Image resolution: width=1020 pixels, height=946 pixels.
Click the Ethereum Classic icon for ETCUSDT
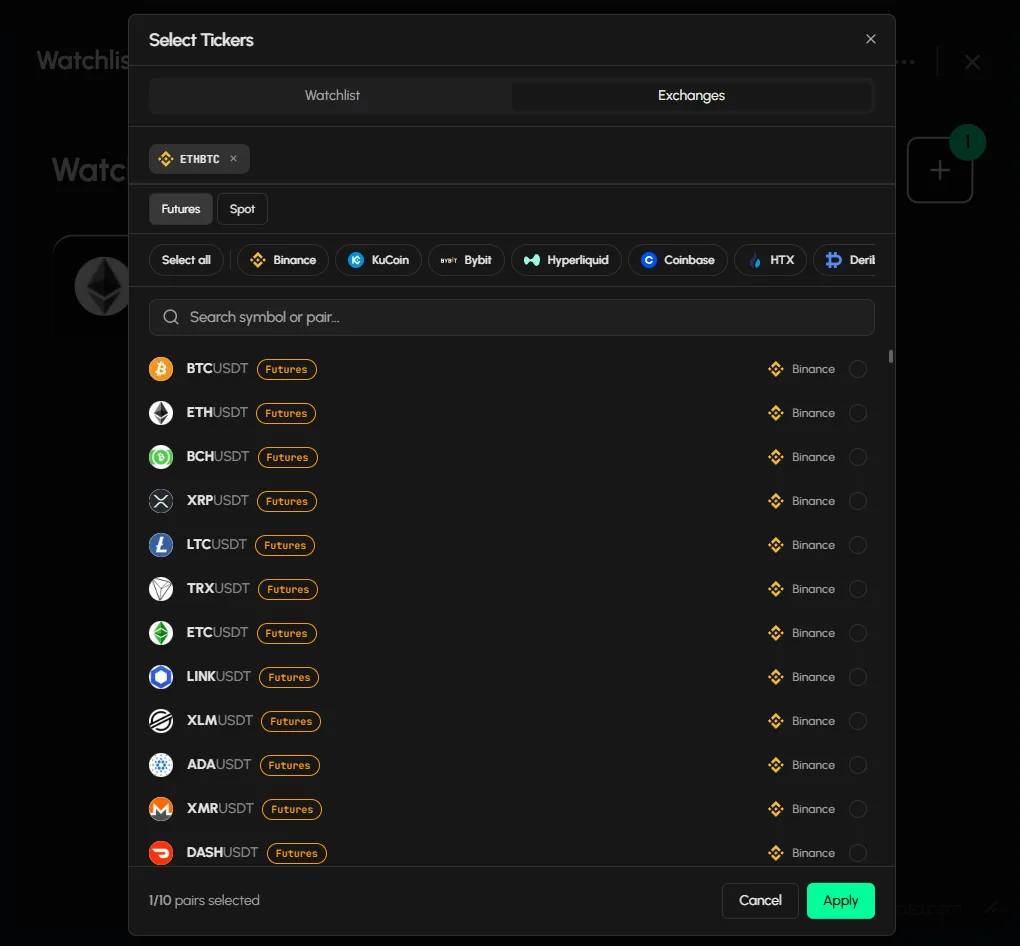pyautogui.click(x=161, y=633)
